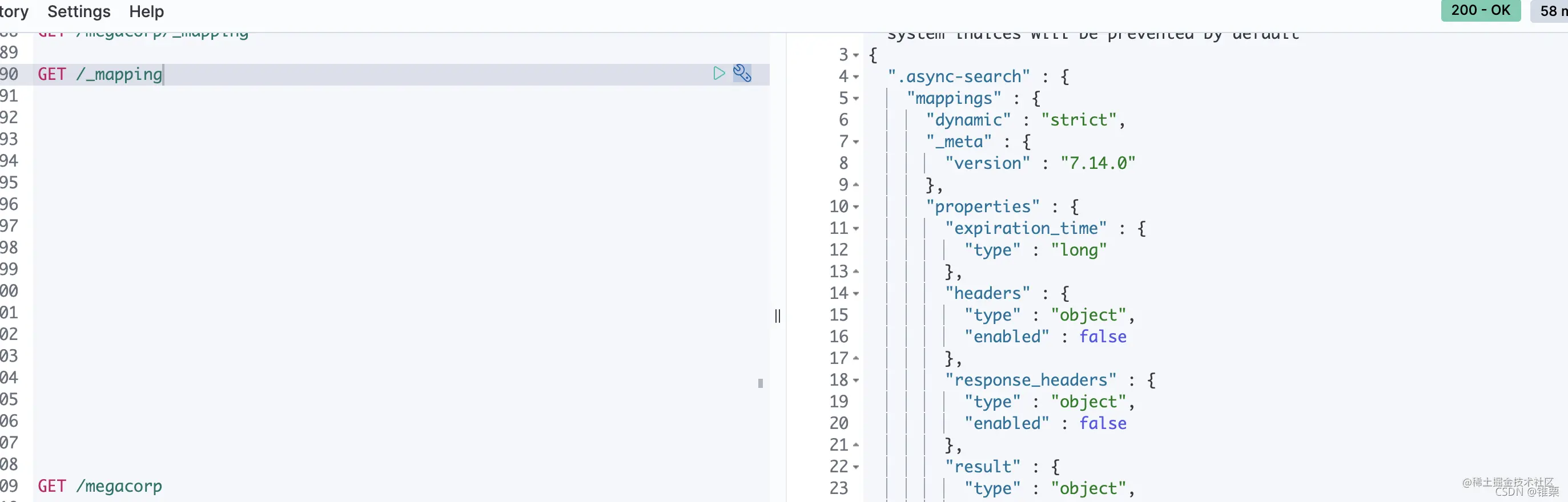The height and width of the screenshot is (502, 1568).
Task: Click the editor pane divider handle
Action: [777, 315]
